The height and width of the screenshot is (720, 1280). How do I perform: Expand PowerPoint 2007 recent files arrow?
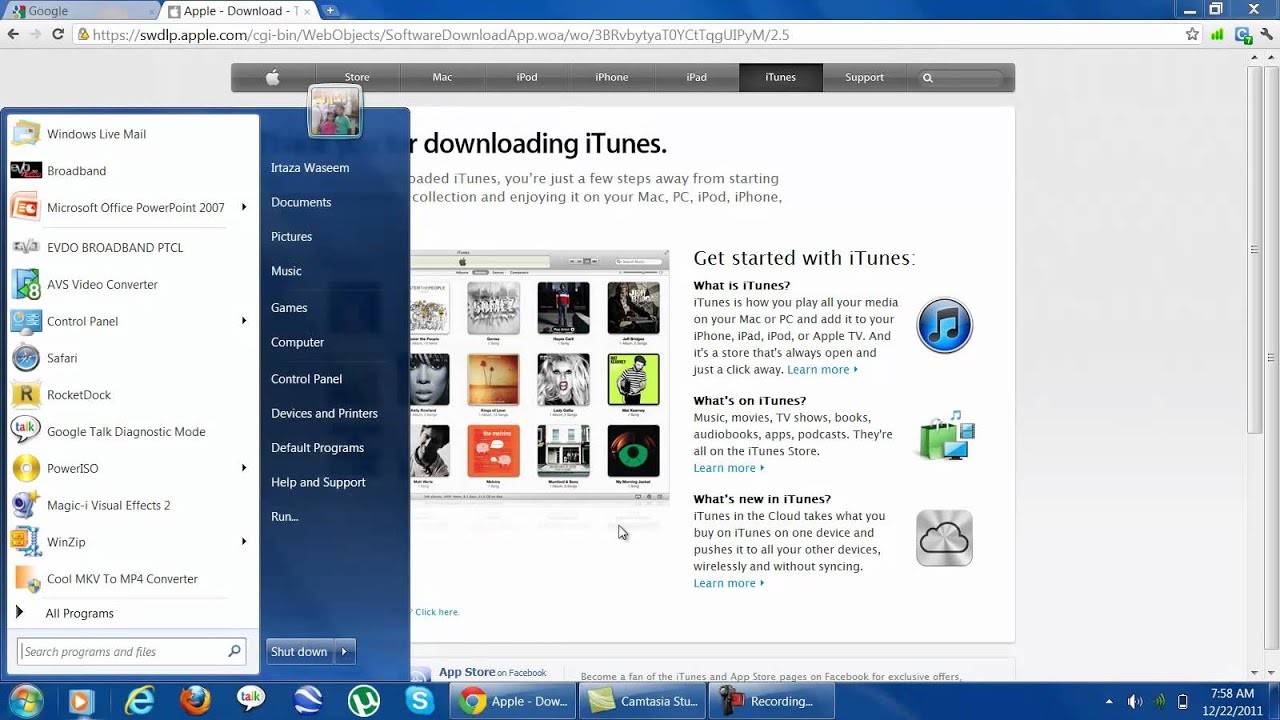244,208
